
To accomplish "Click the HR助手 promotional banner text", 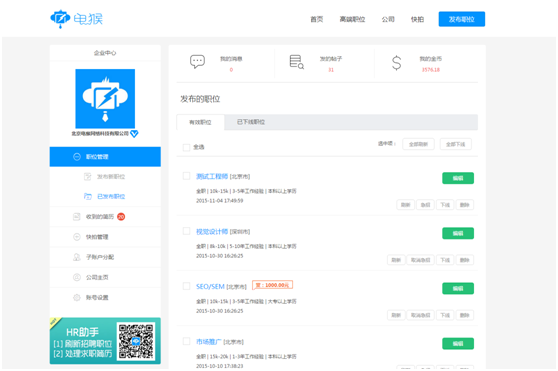I will click(83, 342).
